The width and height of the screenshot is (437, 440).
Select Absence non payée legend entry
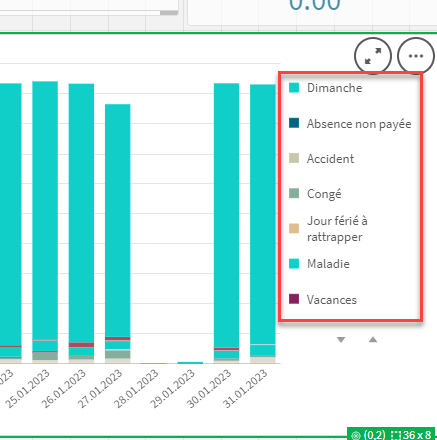(x=350, y=124)
